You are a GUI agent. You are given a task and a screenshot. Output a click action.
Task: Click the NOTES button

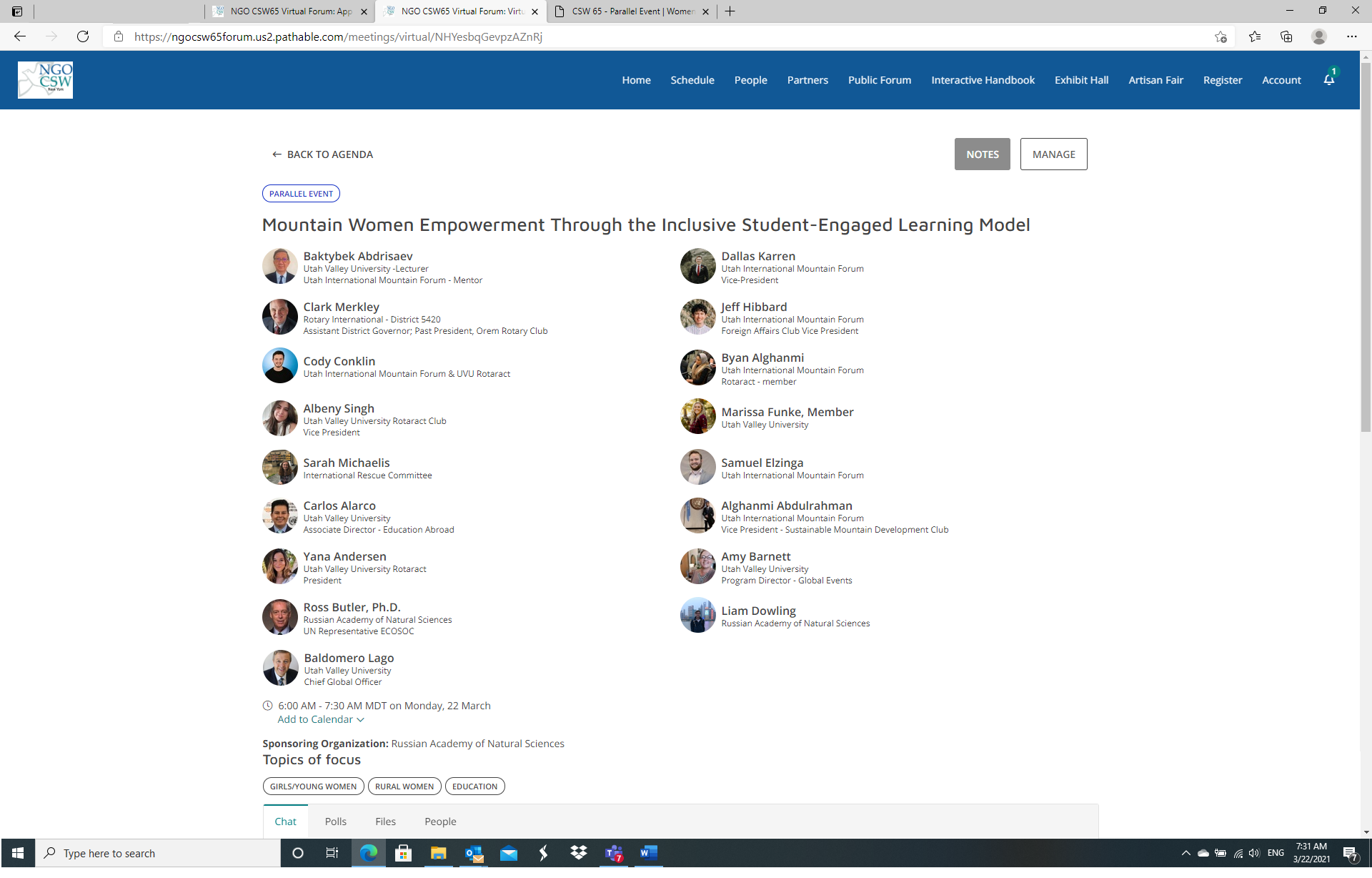tap(982, 154)
